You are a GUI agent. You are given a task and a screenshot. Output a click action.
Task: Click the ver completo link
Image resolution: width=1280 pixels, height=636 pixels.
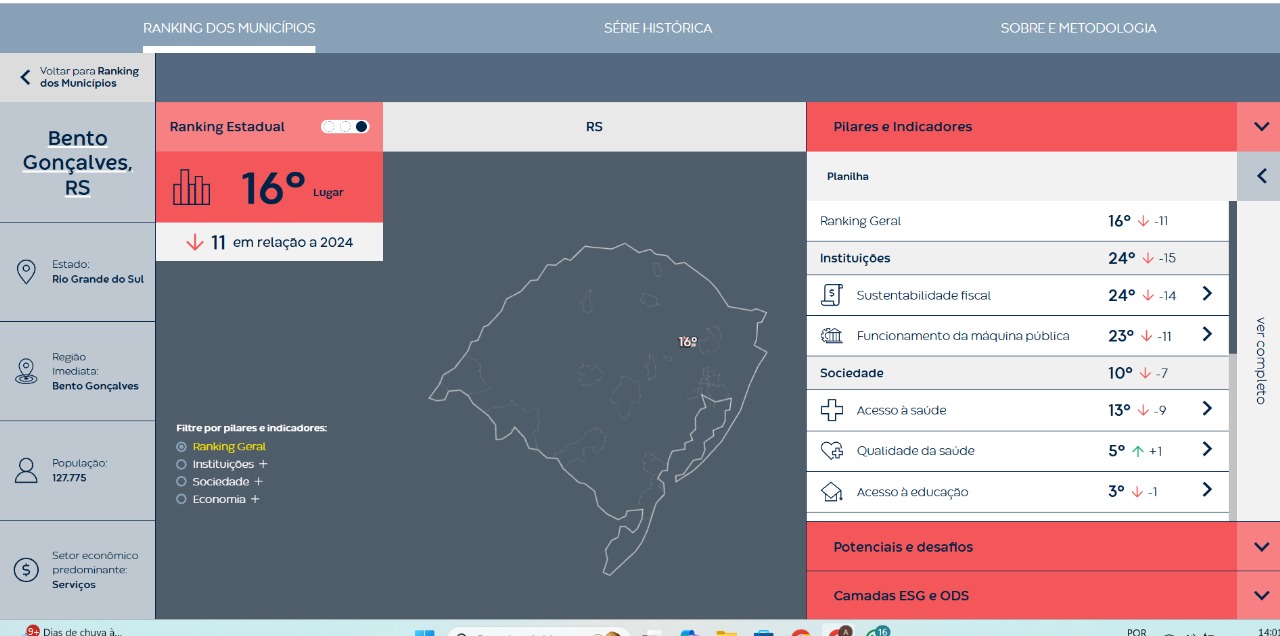tap(1260, 360)
